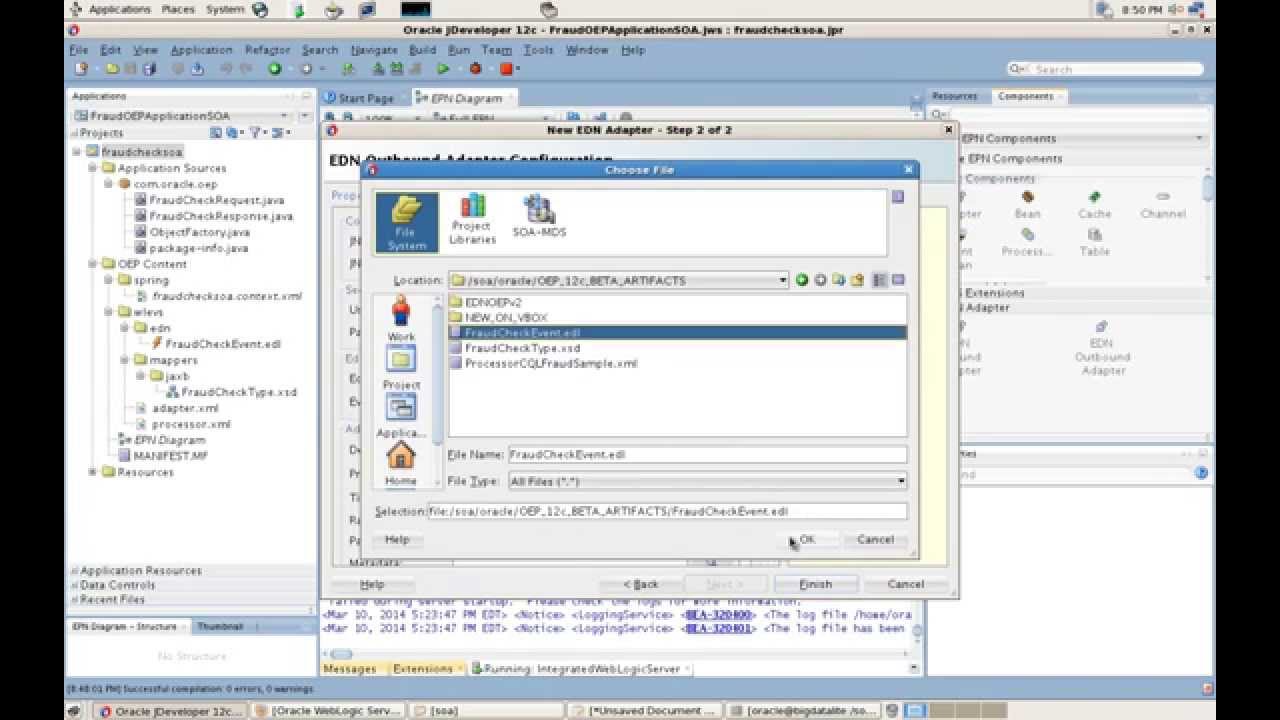Screen dimensions: 1280x720
Task: Select the Project Libraries source icon
Action: point(472,220)
